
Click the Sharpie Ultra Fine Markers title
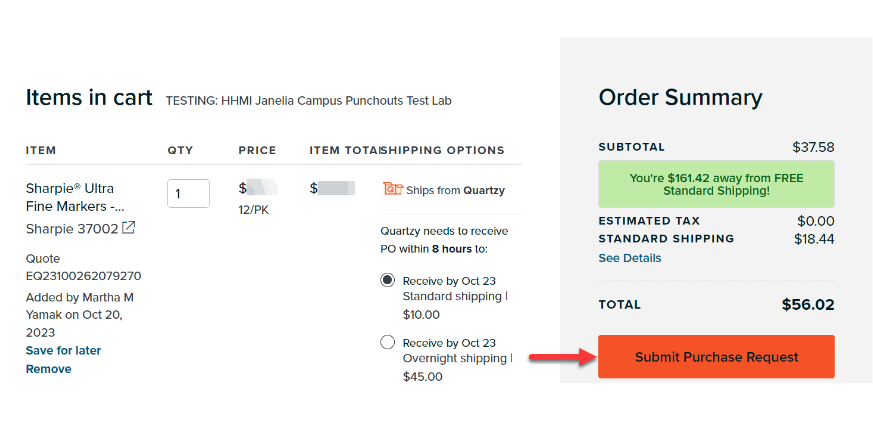pos(75,198)
